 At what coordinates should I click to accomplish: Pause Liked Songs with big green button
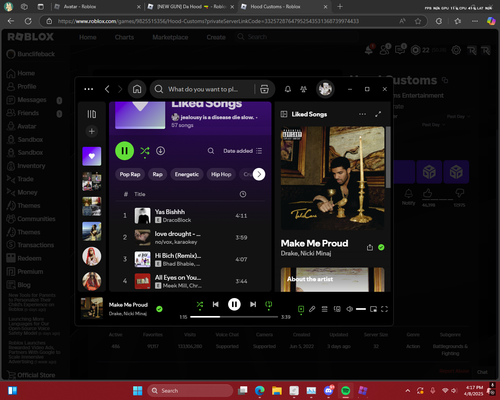[124, 151]
